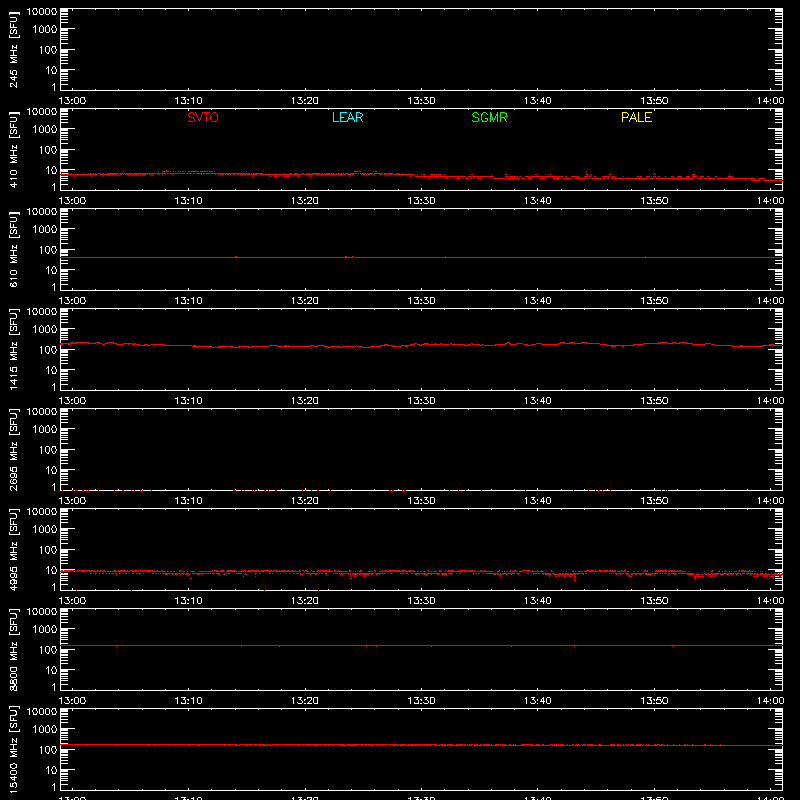The height and width of the screenshot is (800, 800).
Task: Select the 610 MHz [SFU] axis label
Action: point(14,249)
